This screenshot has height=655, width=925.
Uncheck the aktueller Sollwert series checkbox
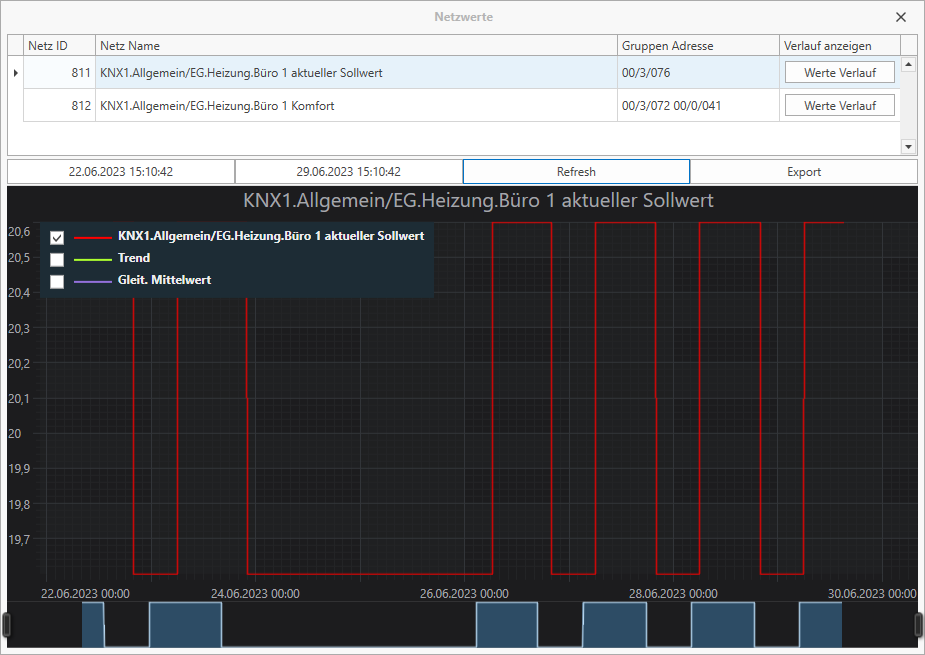[57, 237]
